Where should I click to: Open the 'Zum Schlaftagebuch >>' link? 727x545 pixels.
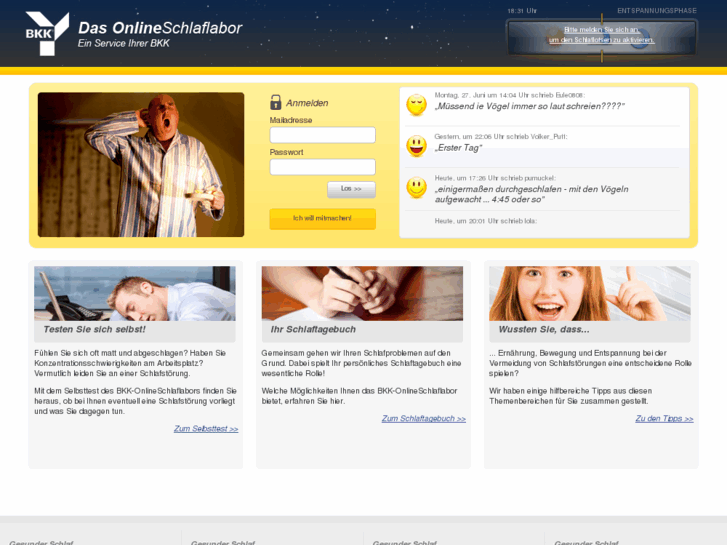point(424,418)
